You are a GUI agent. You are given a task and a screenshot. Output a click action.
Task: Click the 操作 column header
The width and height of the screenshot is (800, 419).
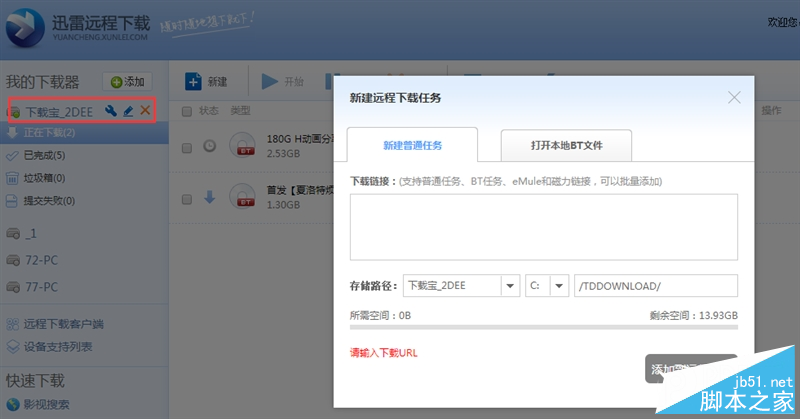771,111
